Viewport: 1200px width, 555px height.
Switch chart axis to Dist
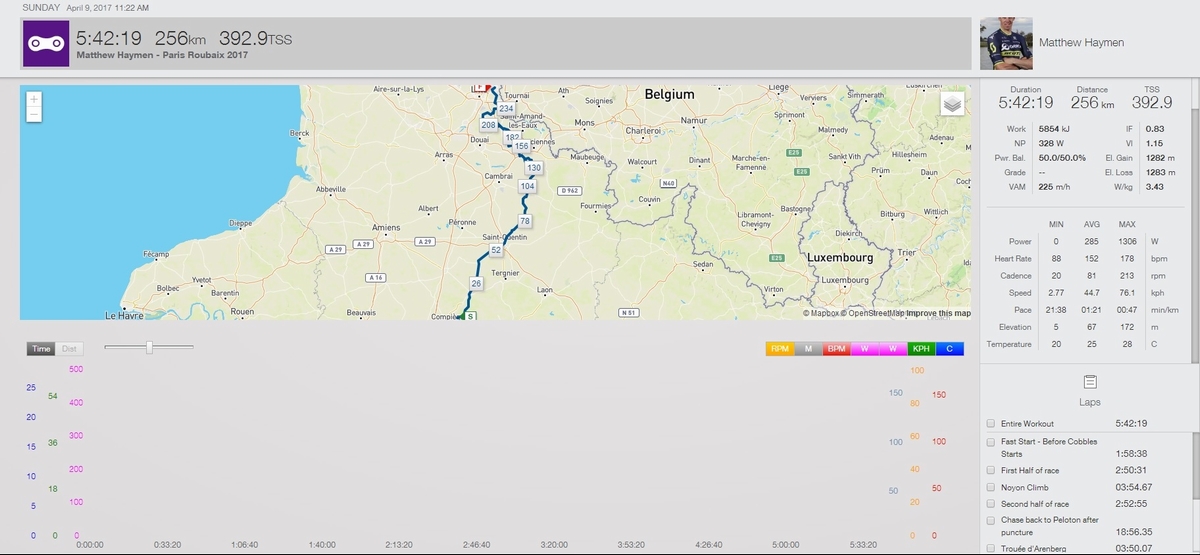pyautogui.click(x=69, y=349)
